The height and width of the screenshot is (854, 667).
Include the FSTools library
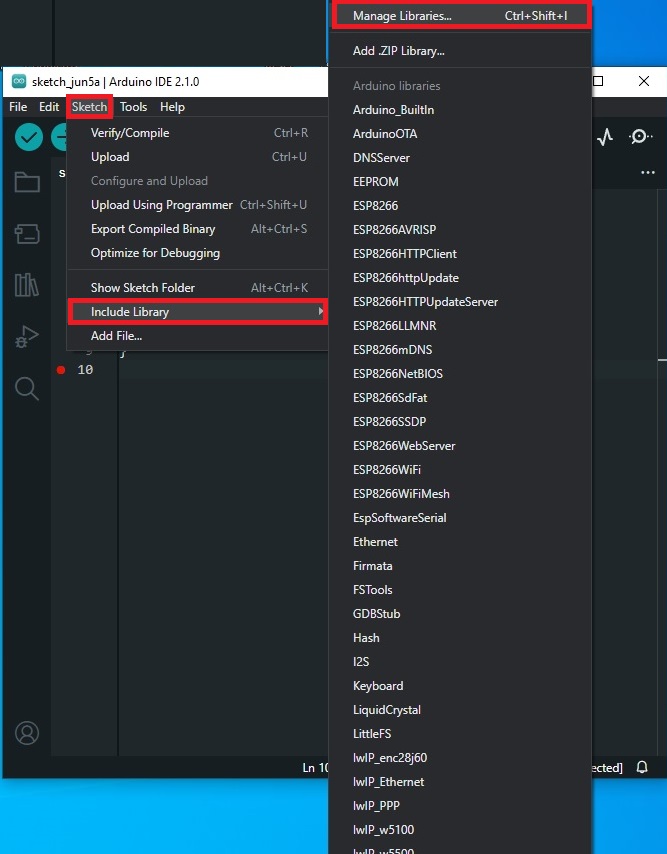(x=461, y=589)
